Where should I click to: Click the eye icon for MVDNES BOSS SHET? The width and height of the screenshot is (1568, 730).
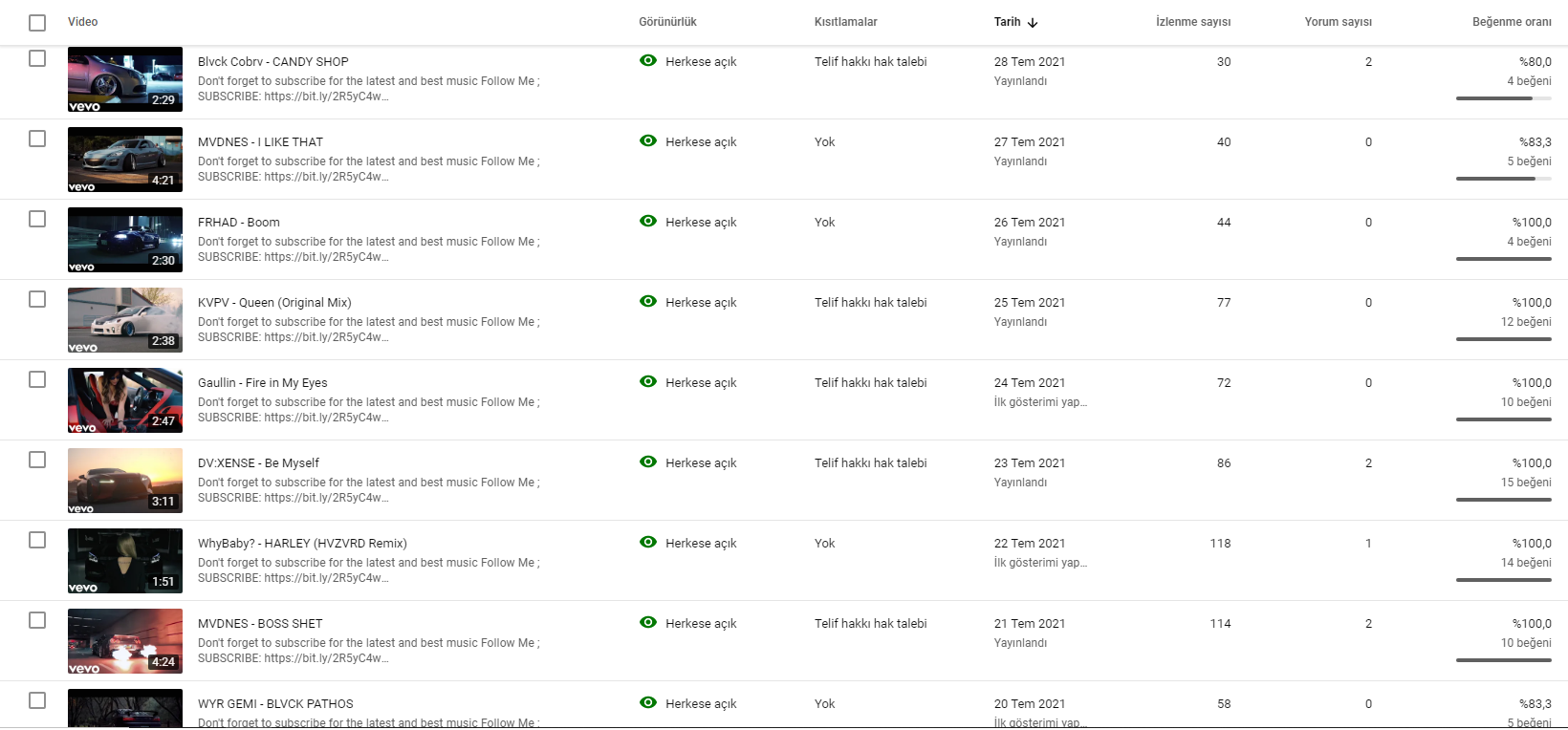(x=648, y=623)
